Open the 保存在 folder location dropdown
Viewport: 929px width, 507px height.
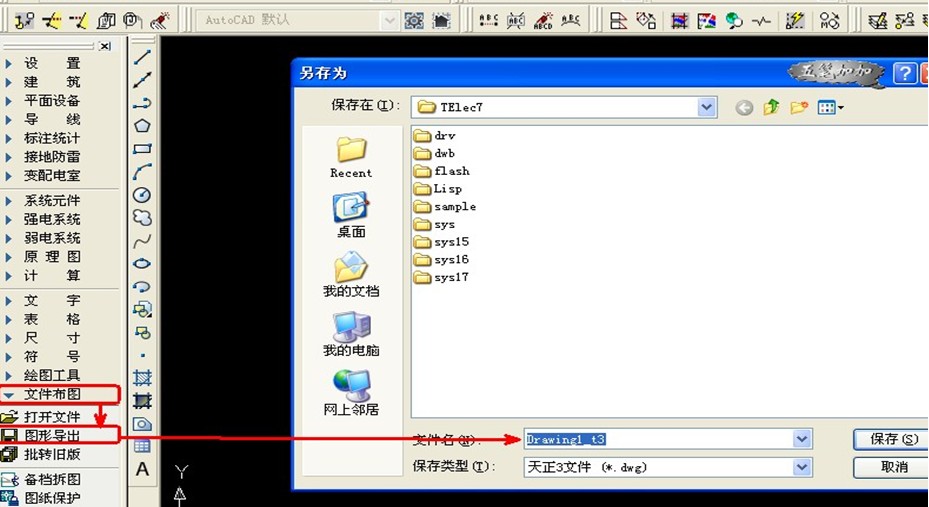click(x=706, y=107)
